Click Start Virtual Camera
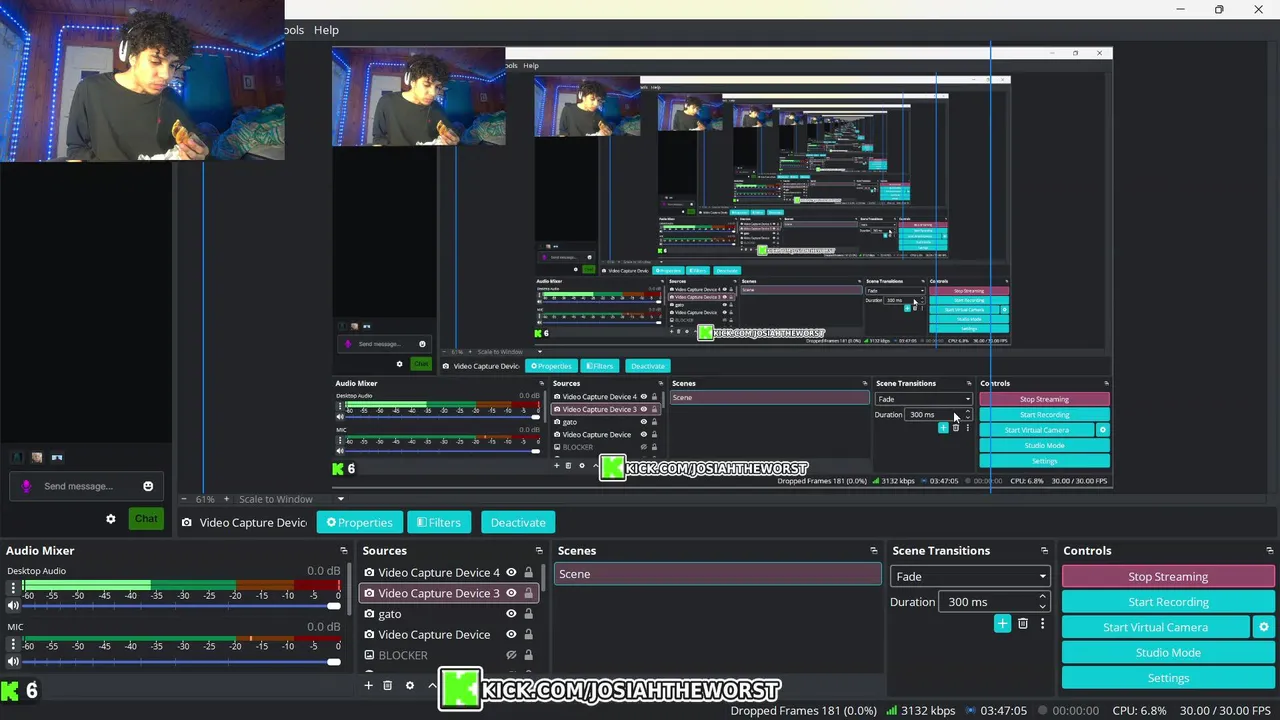This screenshot has height=720, width=1280. pyautogui.click(x=1155, y=627)
